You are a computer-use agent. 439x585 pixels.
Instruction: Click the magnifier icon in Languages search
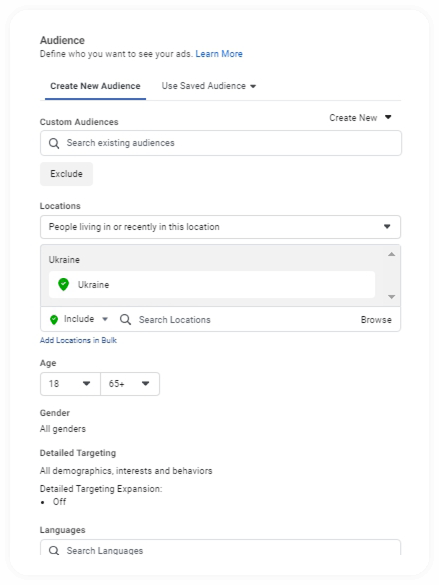pyautogui.click(x=54, y=550)
